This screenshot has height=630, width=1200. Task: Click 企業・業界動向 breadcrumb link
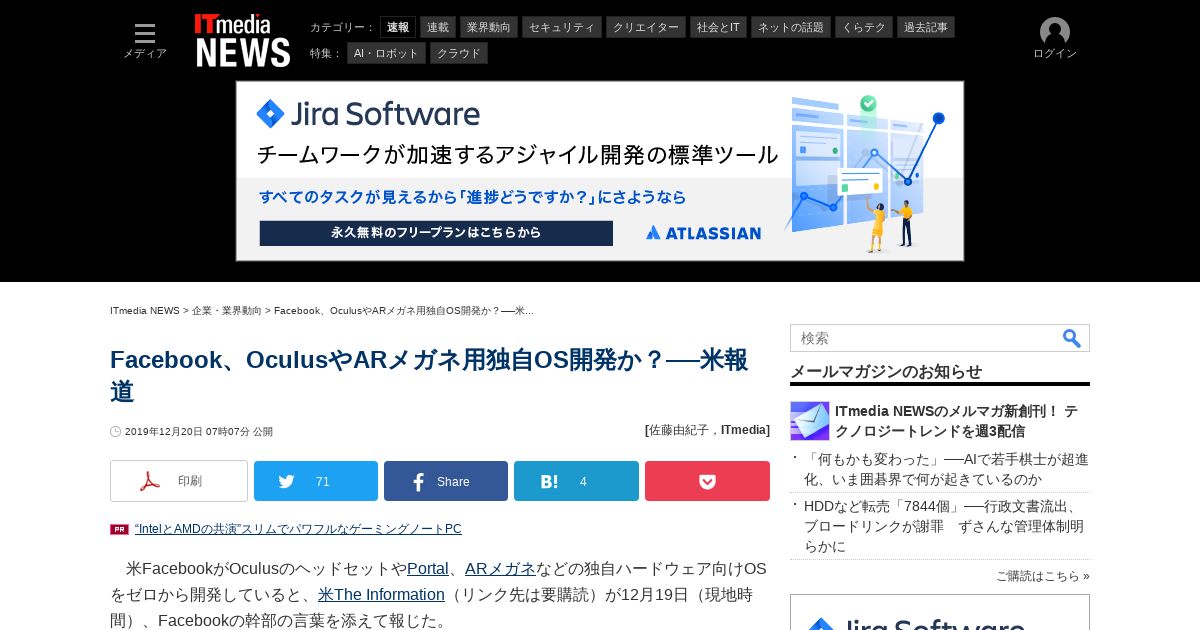227,311
